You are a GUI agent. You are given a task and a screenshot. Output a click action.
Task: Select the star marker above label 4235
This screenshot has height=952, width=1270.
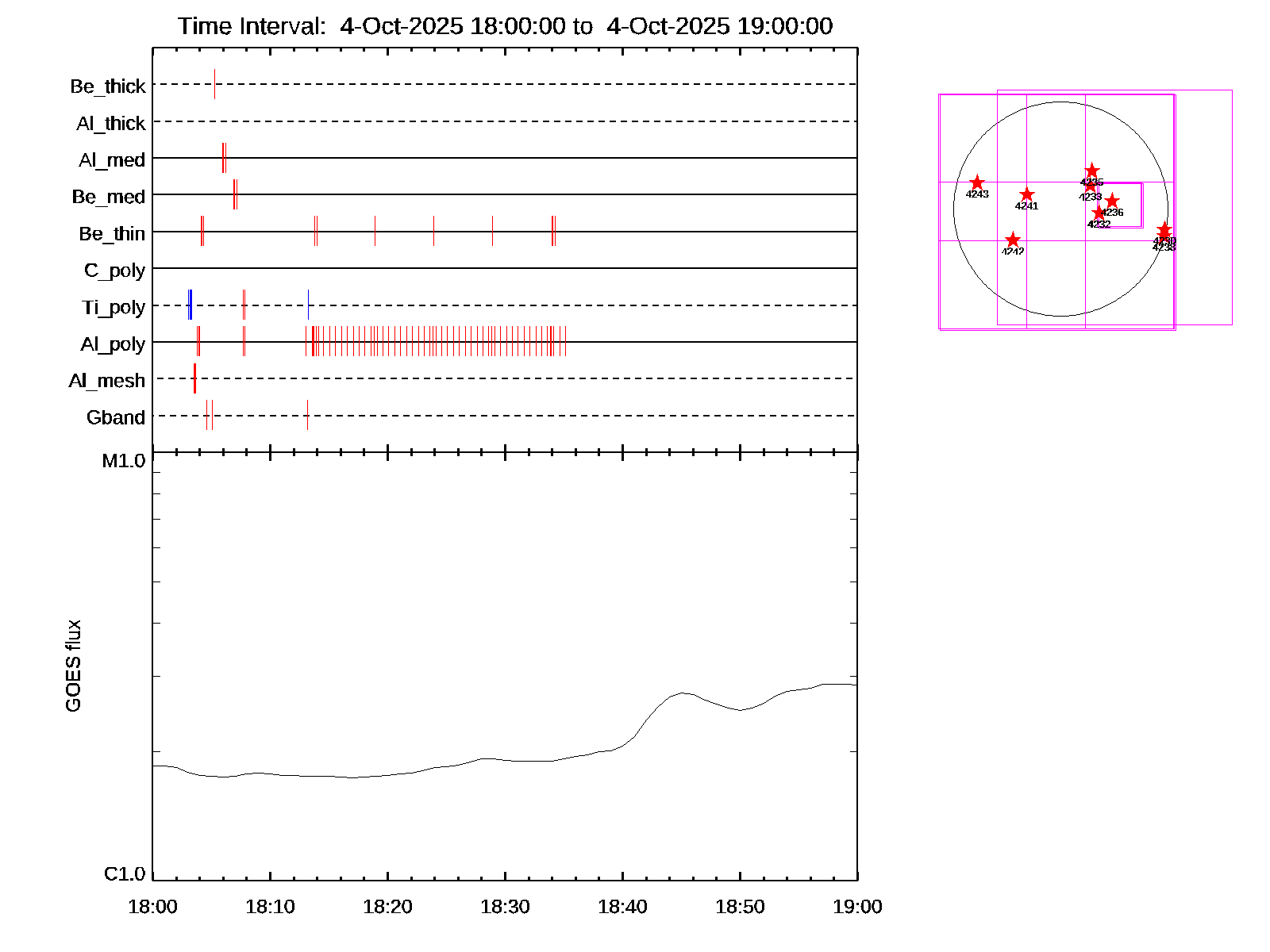[x=1092, y=171]
